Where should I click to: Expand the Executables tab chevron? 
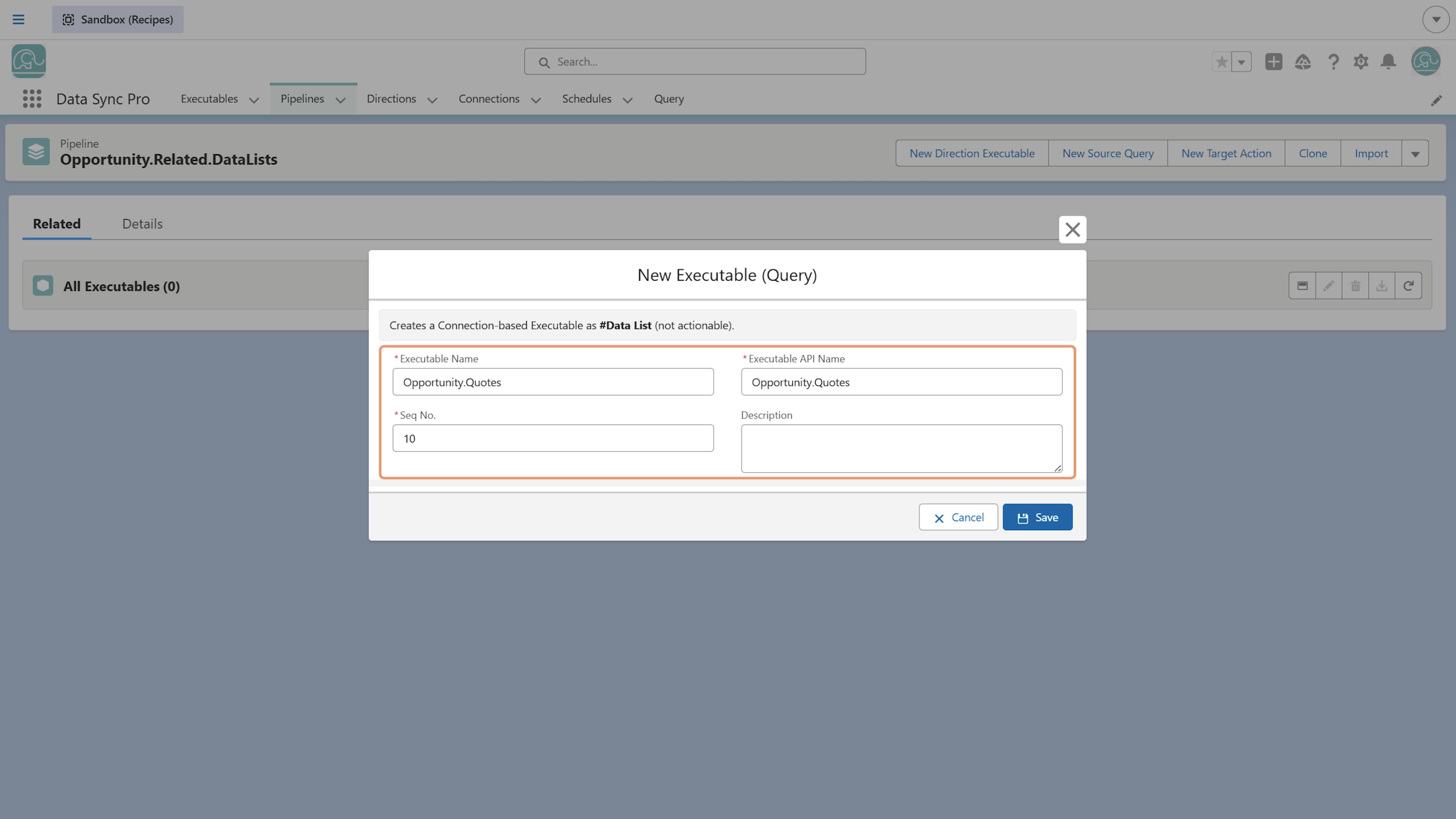tap(254, 100)
